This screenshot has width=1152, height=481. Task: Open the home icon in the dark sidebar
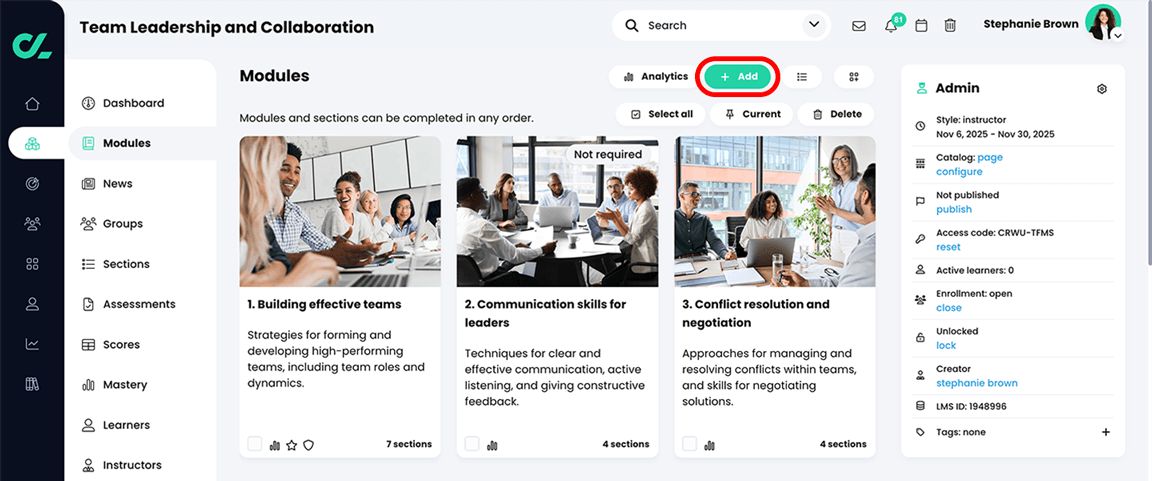point(32,104)
